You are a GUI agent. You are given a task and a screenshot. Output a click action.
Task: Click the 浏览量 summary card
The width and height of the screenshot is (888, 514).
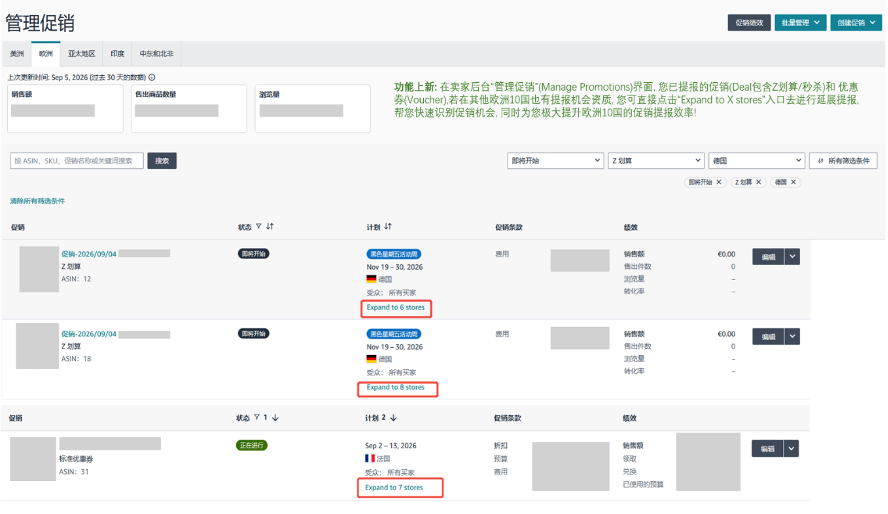coord(313,109)
